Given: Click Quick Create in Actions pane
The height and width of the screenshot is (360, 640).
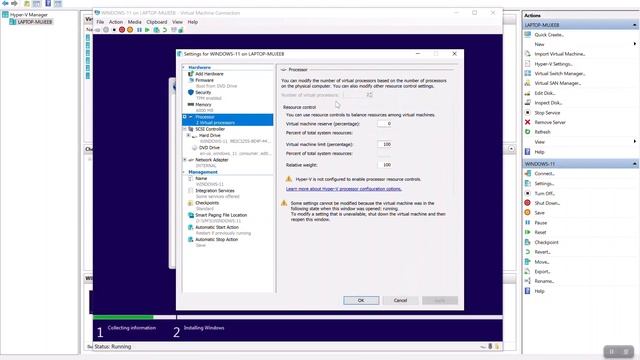Looking at the screenshot, I should 549,35.
